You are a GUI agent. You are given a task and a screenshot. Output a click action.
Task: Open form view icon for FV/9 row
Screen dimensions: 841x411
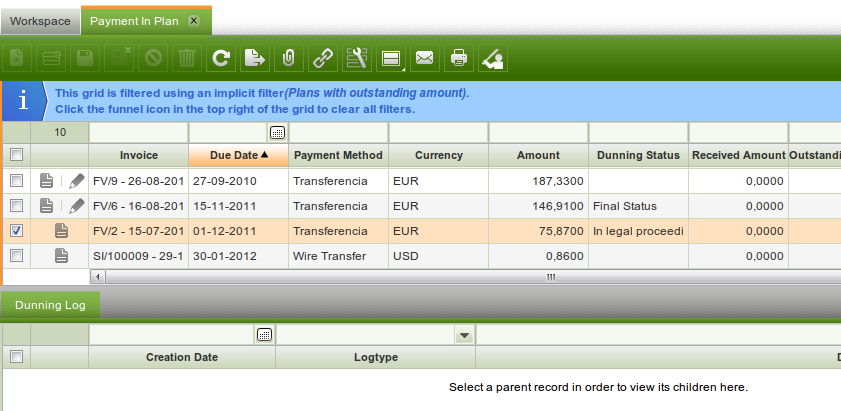[x=47, y=181]
